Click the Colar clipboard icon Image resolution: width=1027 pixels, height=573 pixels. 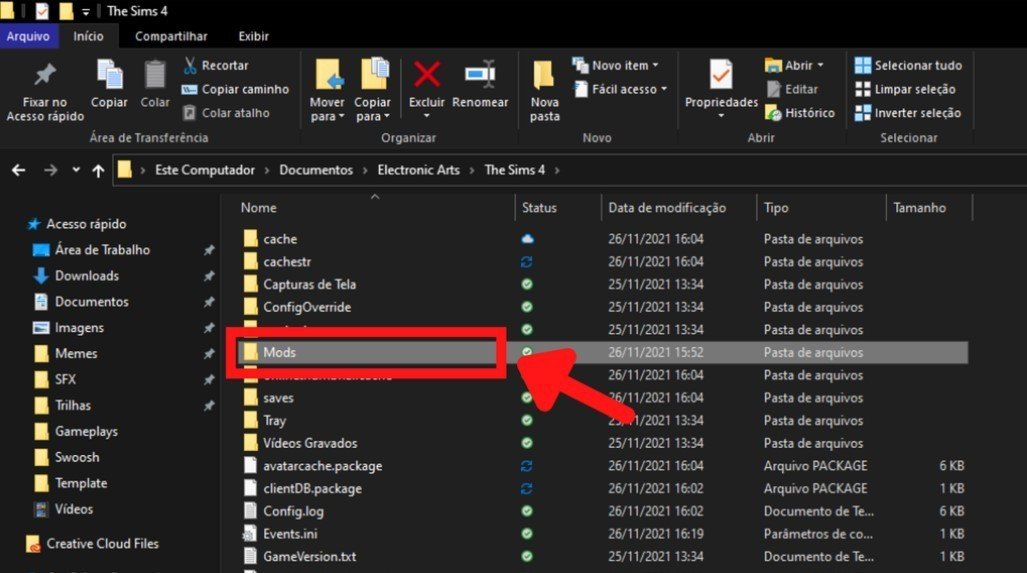155,75
